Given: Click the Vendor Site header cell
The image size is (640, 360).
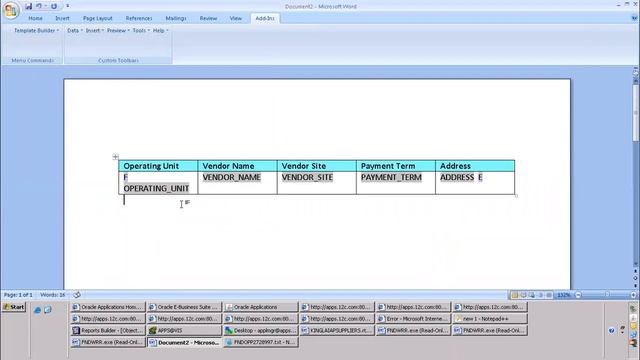Looking at the screenshot, I should (317, 166).
